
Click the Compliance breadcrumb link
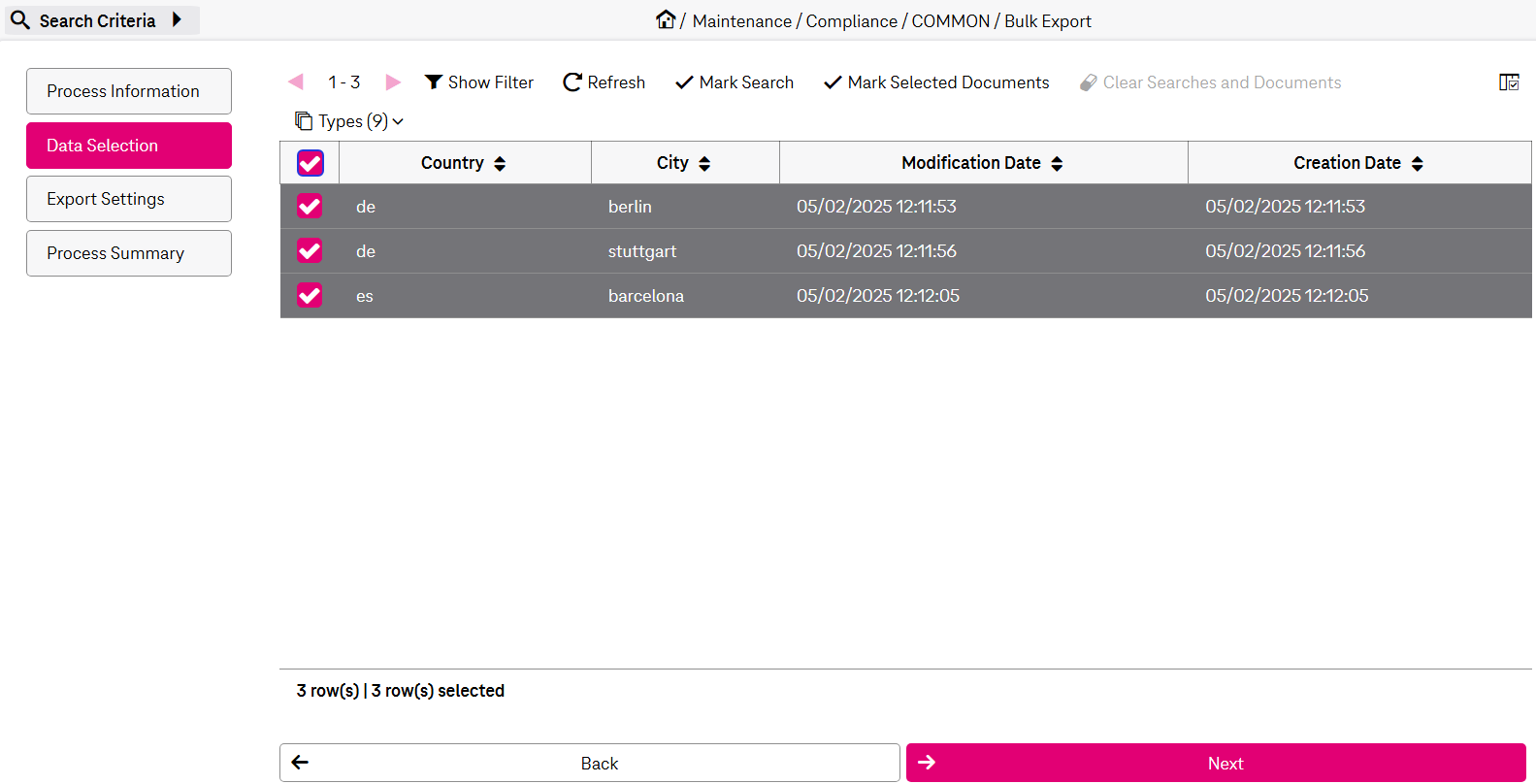pyautogui.click(x=851, y=21)
